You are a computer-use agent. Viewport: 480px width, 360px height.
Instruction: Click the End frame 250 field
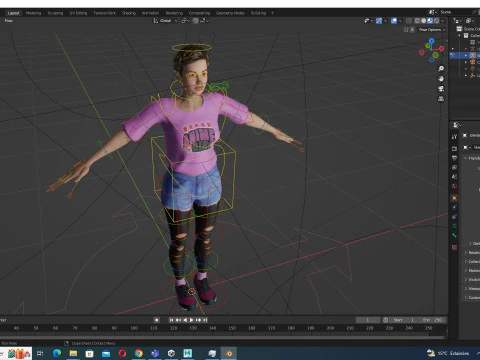432,320
